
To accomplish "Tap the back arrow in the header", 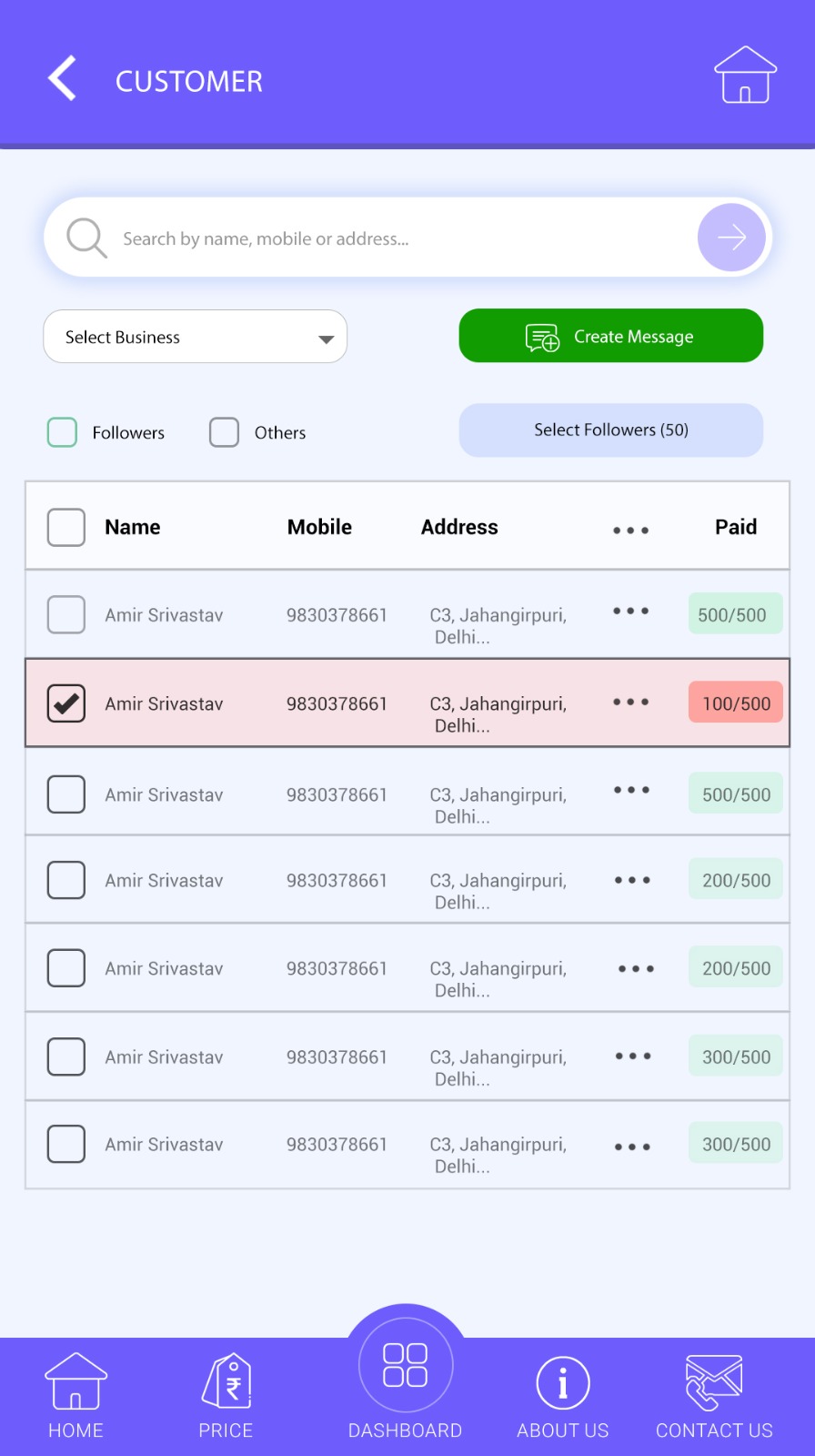I will click(60, 79).
